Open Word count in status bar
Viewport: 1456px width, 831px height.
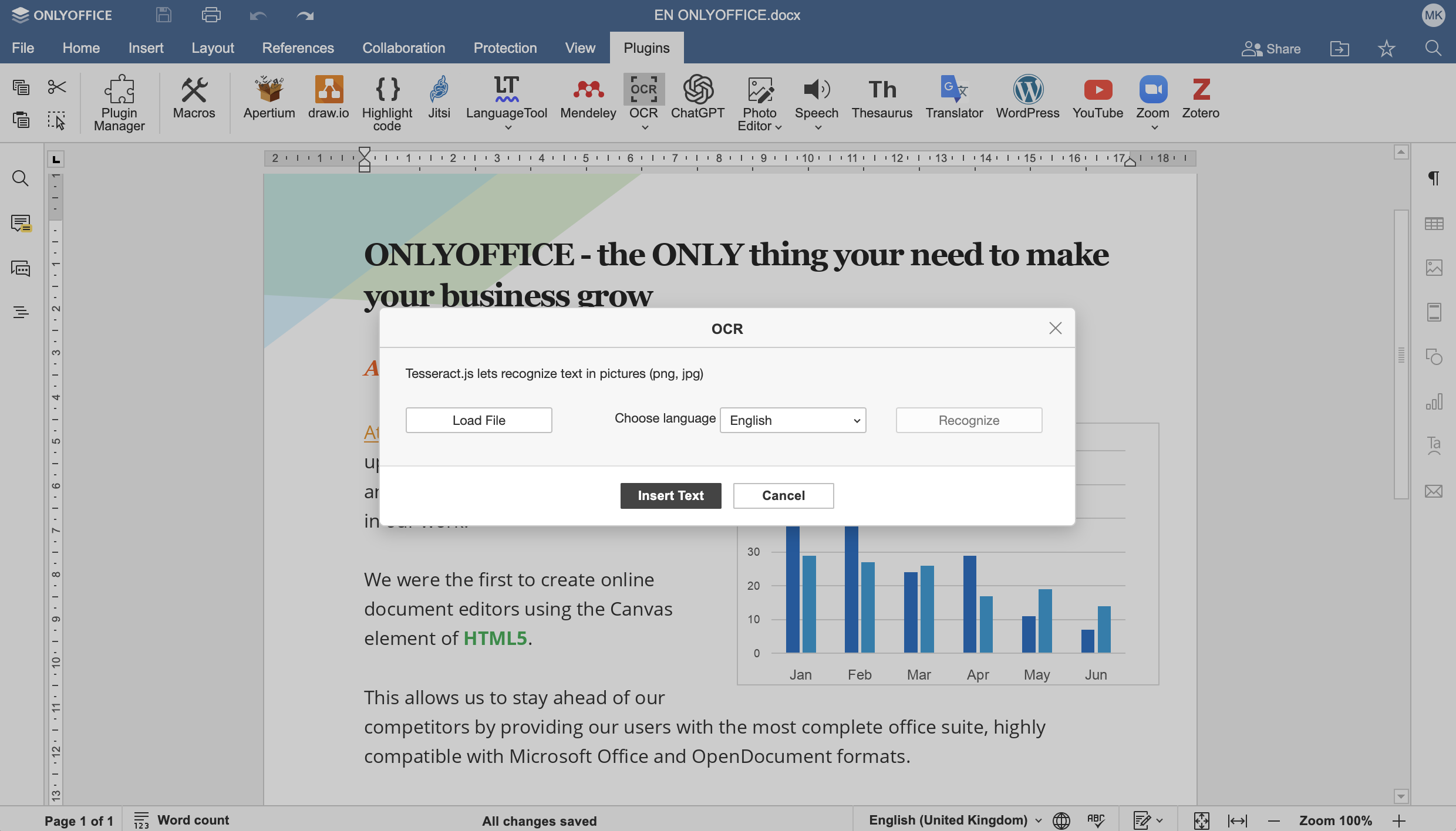click(182, 820)
